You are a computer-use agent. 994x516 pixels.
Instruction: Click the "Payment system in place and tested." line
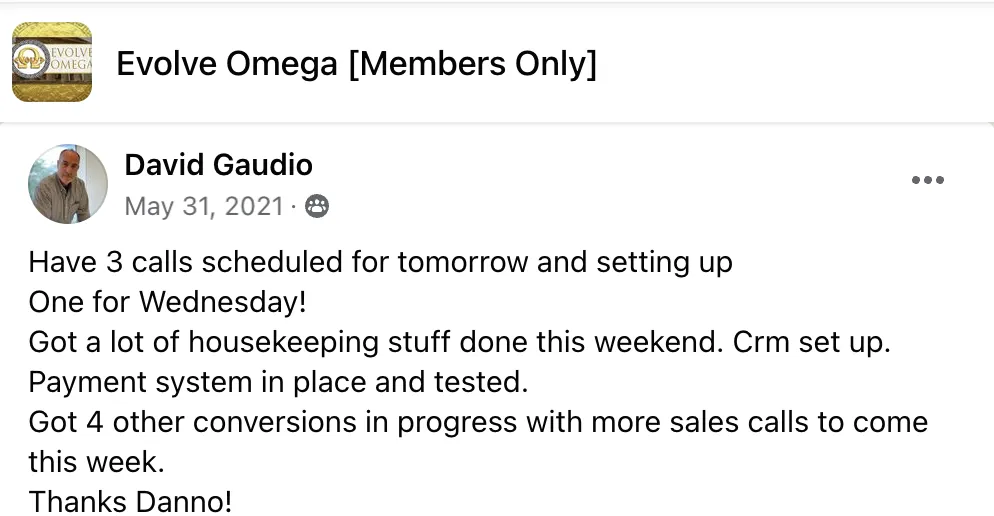click(278, 382)
